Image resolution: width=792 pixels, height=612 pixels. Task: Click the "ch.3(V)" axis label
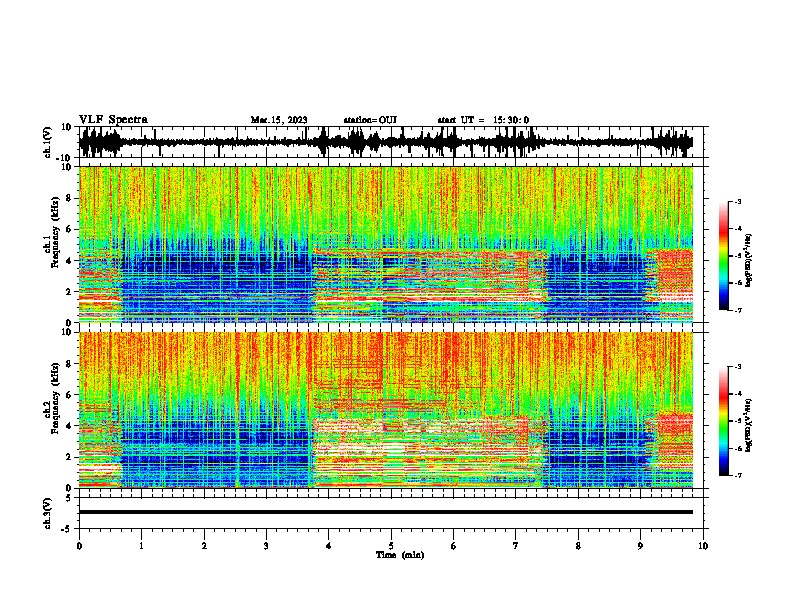click(48, 513)
